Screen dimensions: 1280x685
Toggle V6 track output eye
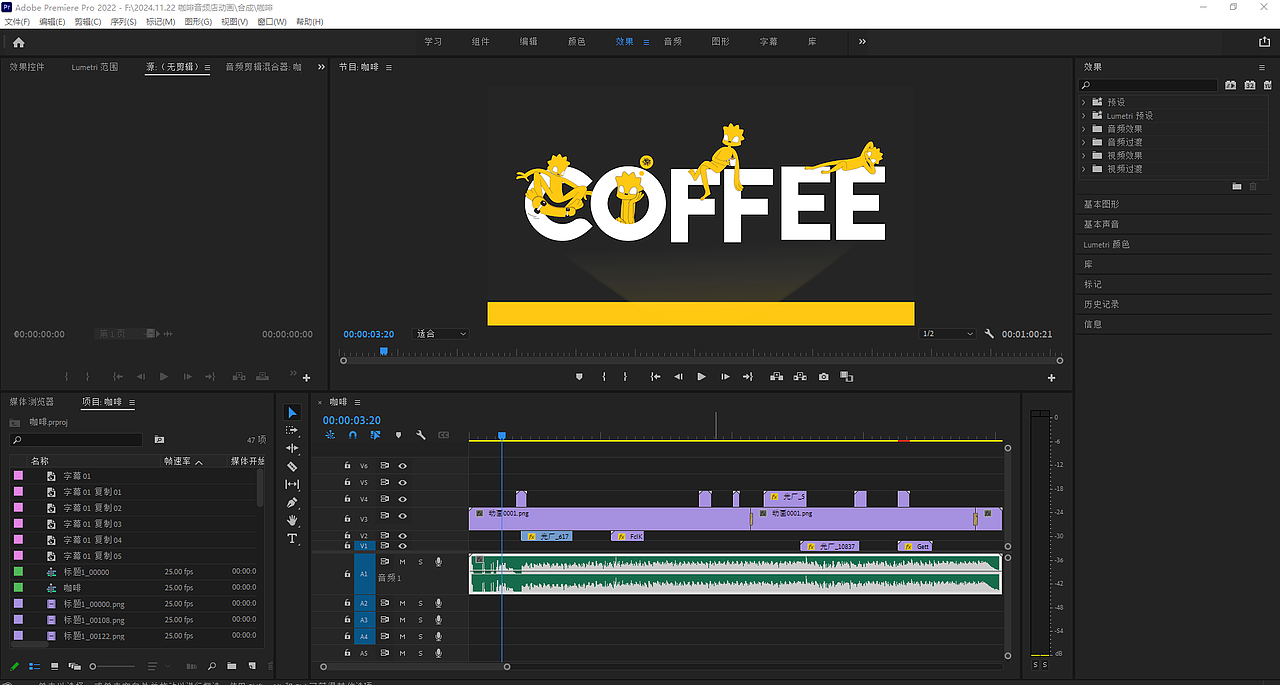point(403,466)
